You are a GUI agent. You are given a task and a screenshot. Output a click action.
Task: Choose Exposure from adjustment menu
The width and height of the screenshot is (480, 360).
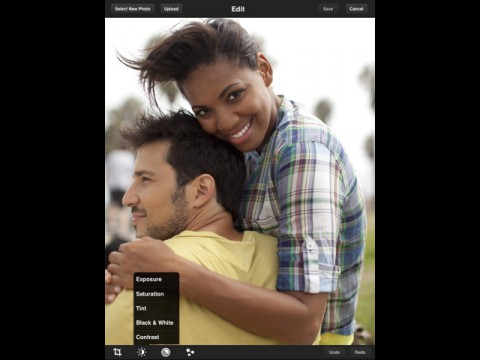tap(156, 279)
